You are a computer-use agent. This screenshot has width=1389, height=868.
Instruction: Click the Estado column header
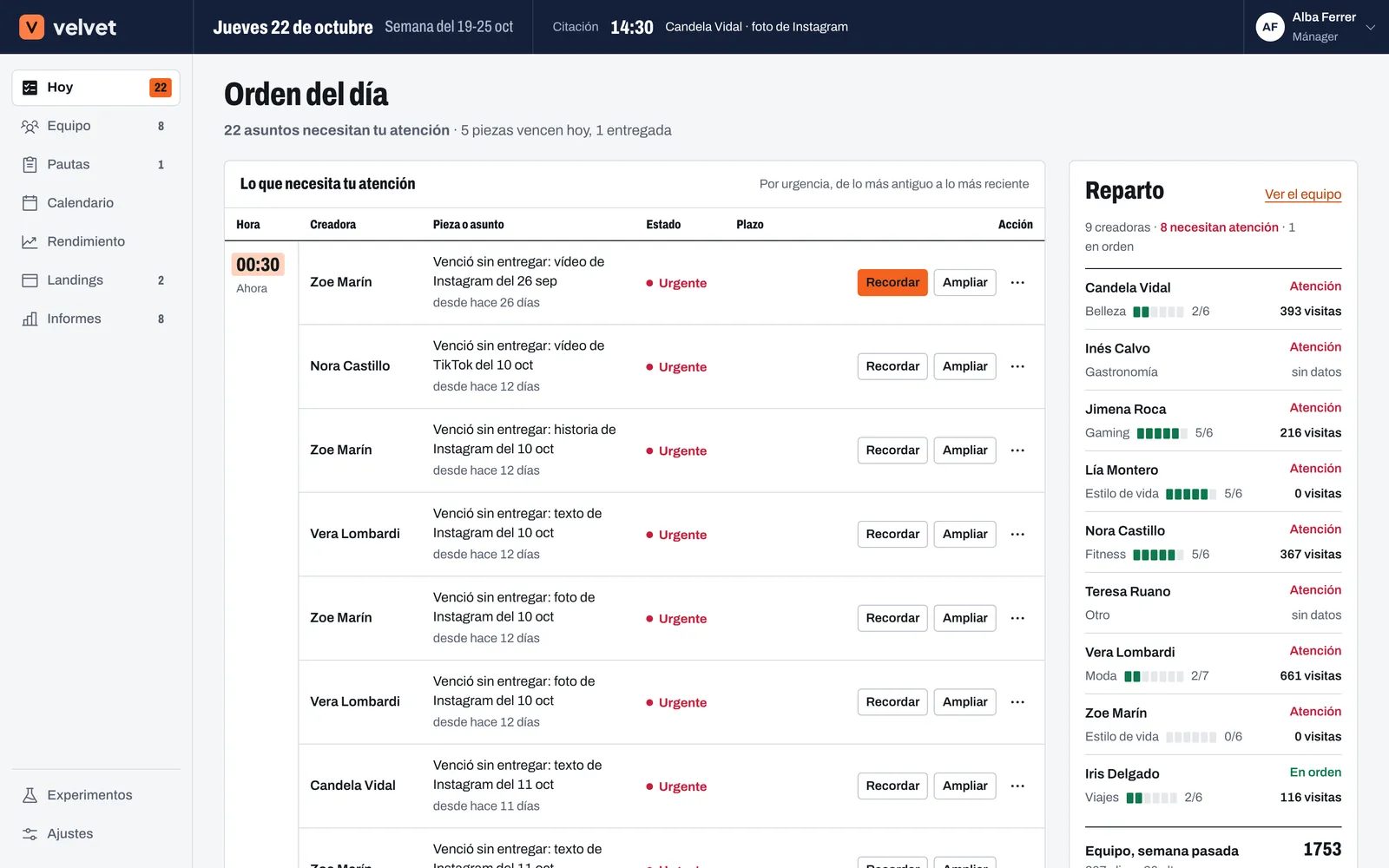click(x=663, y=225)
